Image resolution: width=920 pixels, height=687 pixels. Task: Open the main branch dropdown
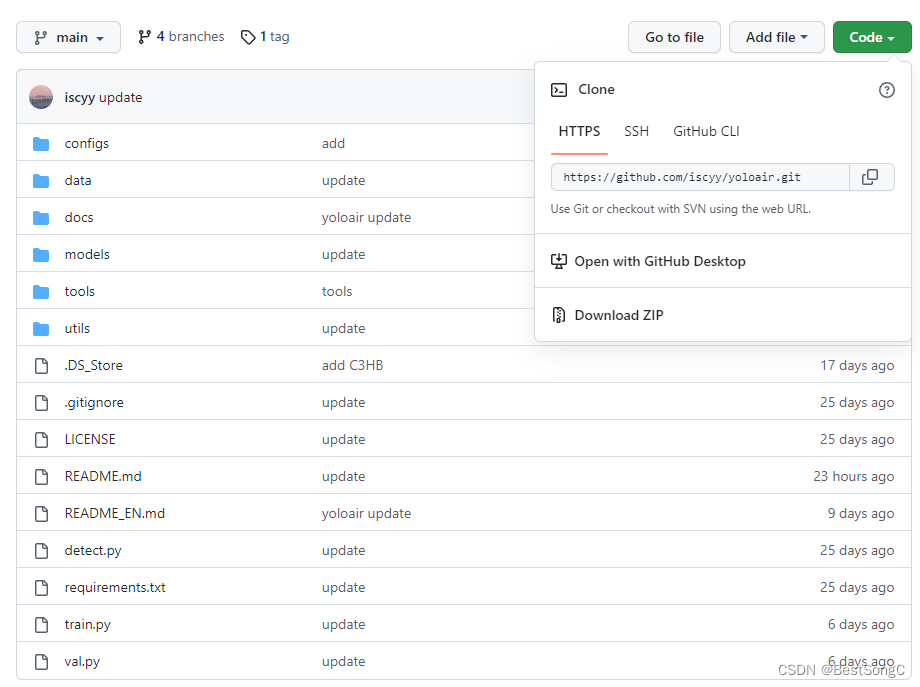(x=68, y=37)
